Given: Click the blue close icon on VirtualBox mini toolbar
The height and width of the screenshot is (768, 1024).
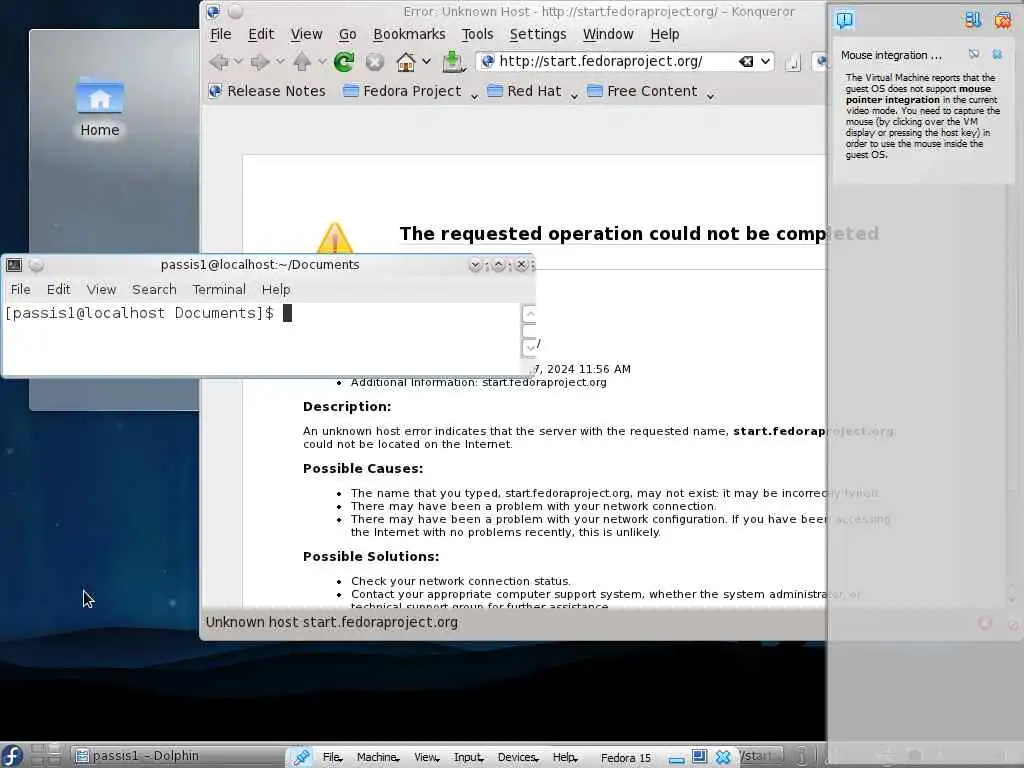Looking at the screenshot, I should pos(723,757).
